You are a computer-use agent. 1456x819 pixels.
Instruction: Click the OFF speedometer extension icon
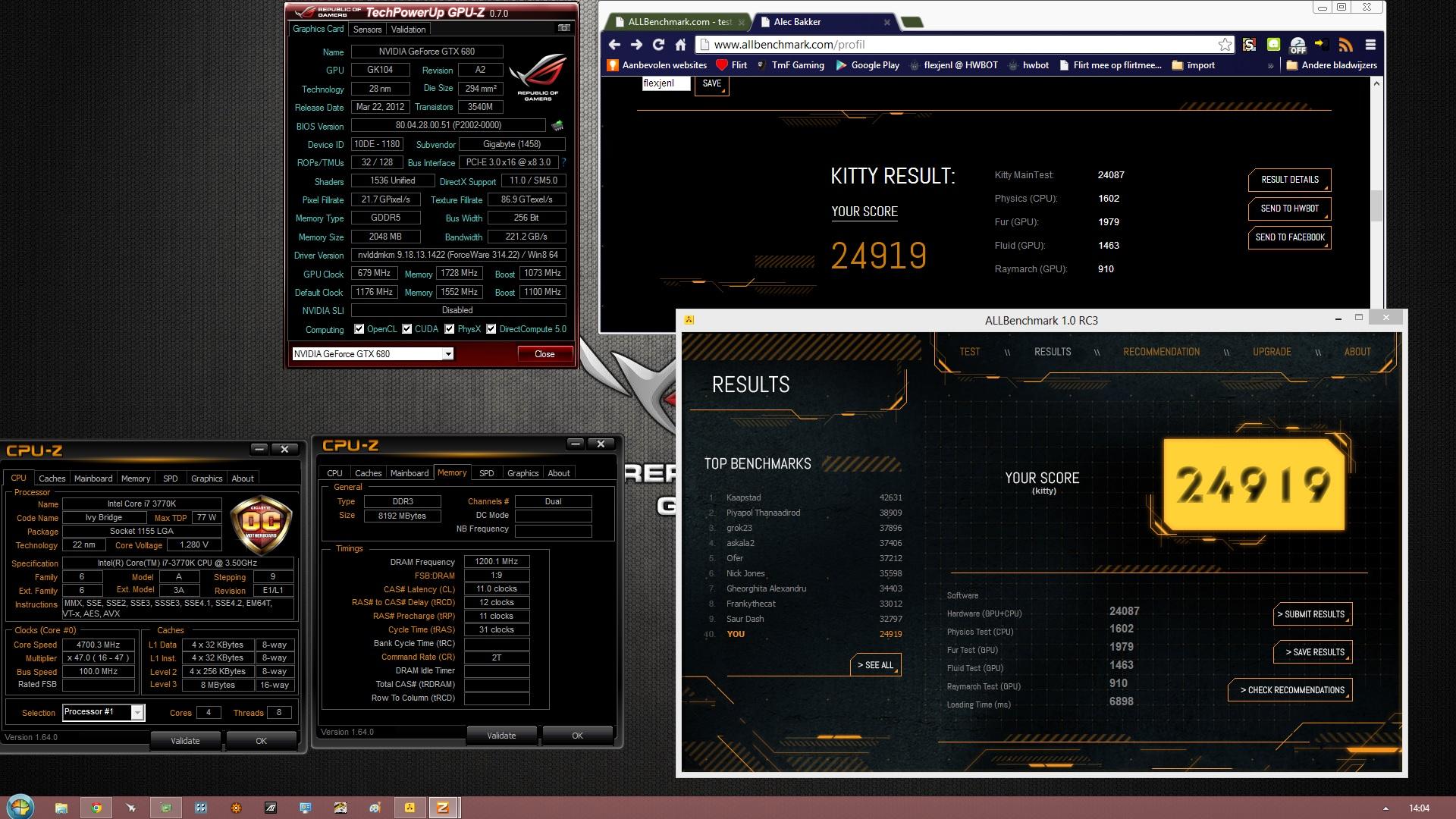(x=1298, y=45)
